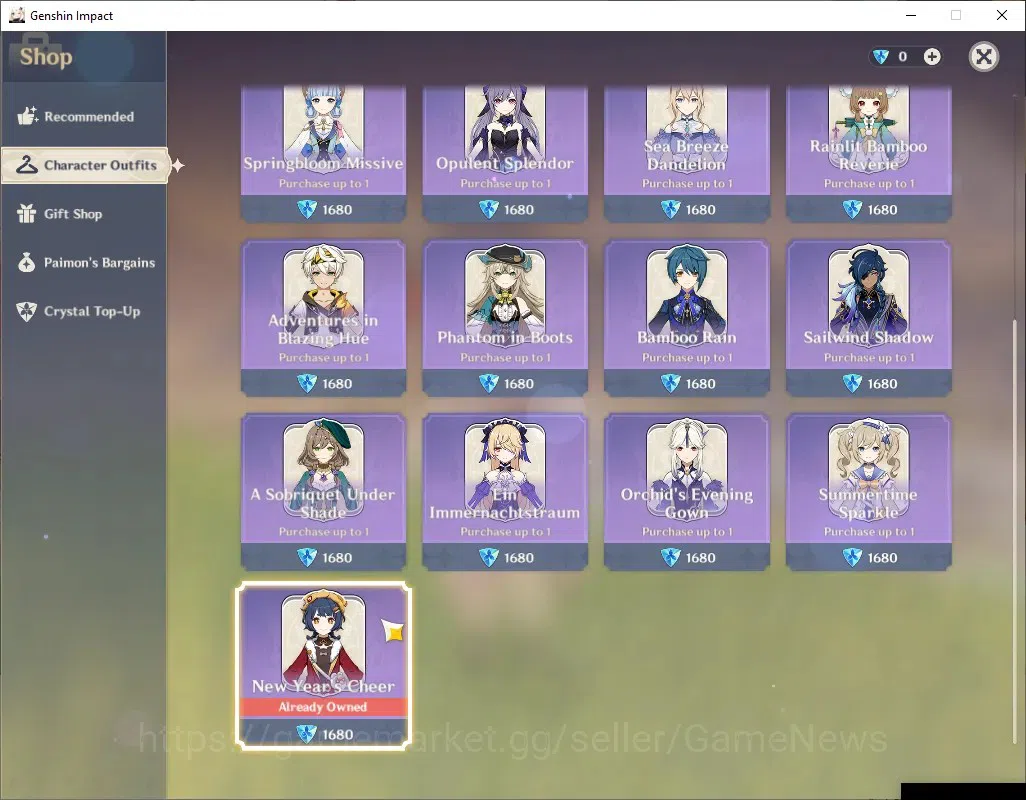Click crystal icon under Adventures in Blazing Hue

coord(307,383)
